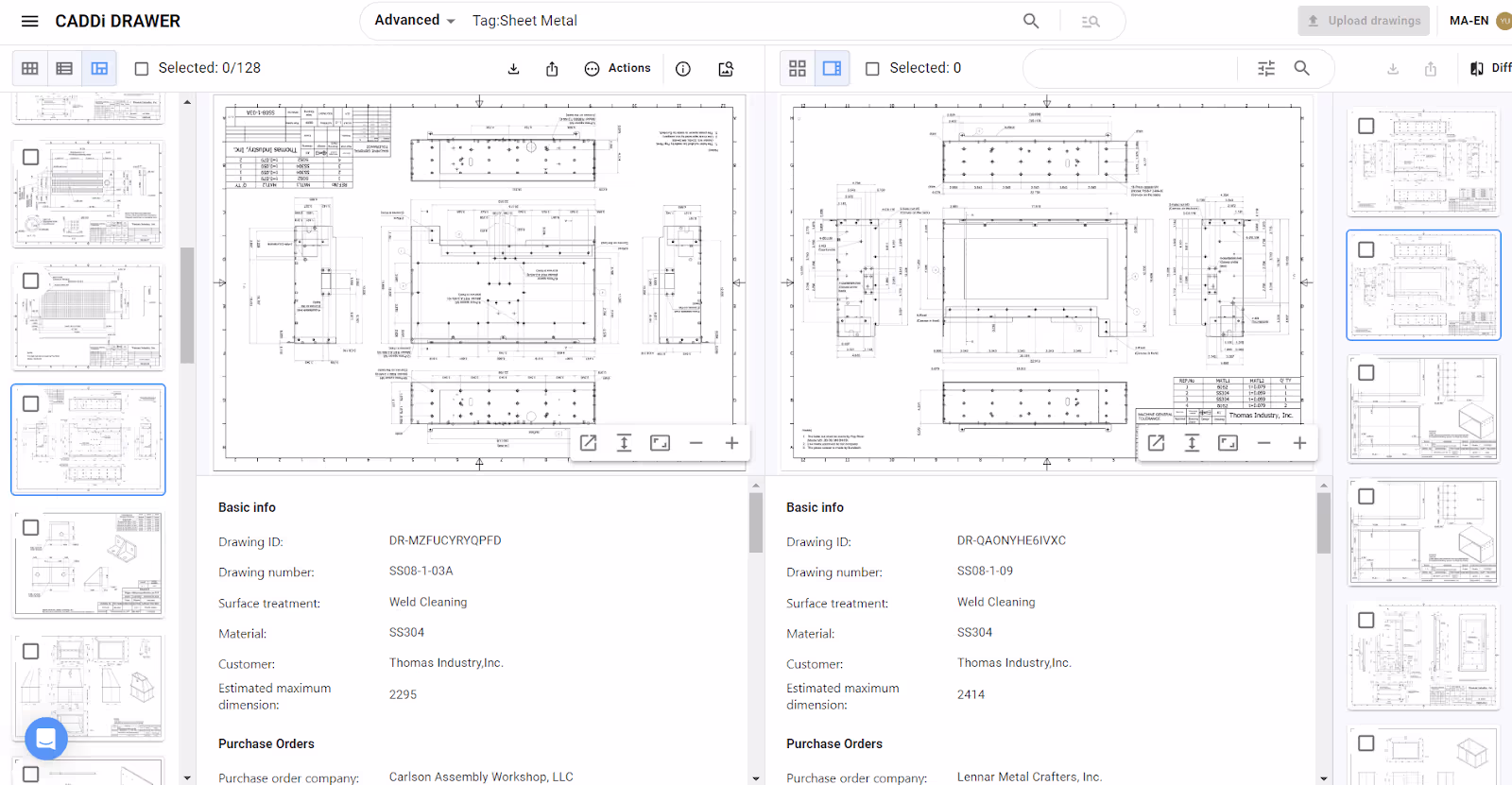Fit the SS08-1-09 drawing to height
This screenshot has height=785, width=1512.
pos(1192,443)
